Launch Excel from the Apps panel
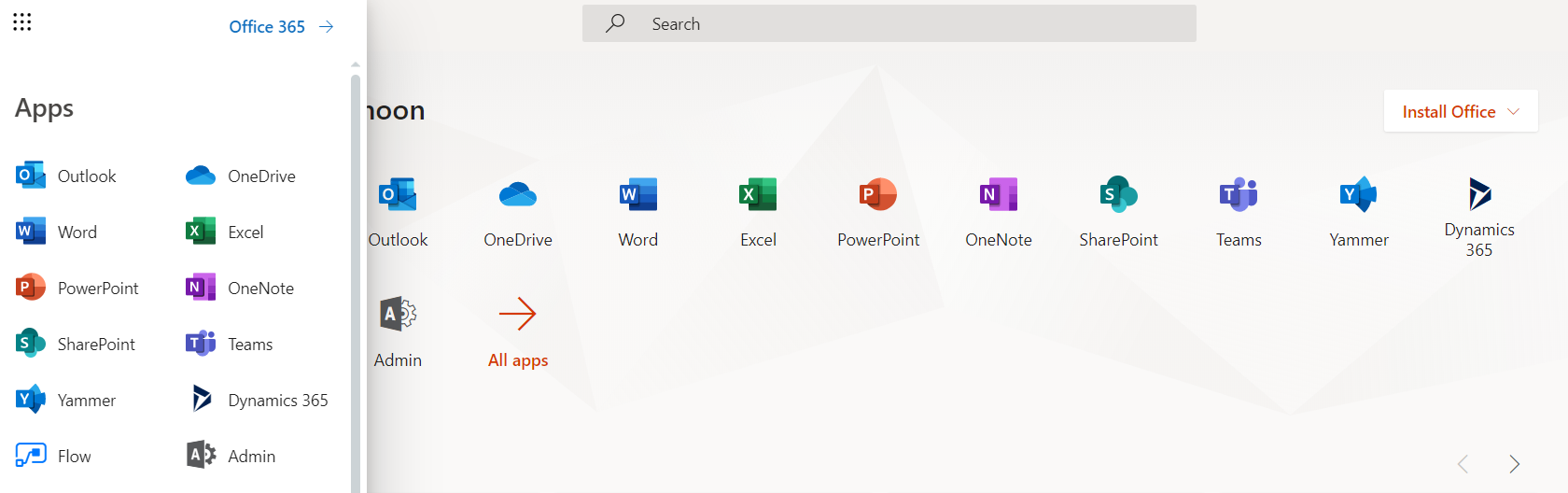This screenshot has width=1568, height=493. pyautogui.click(x=225, y=232)
